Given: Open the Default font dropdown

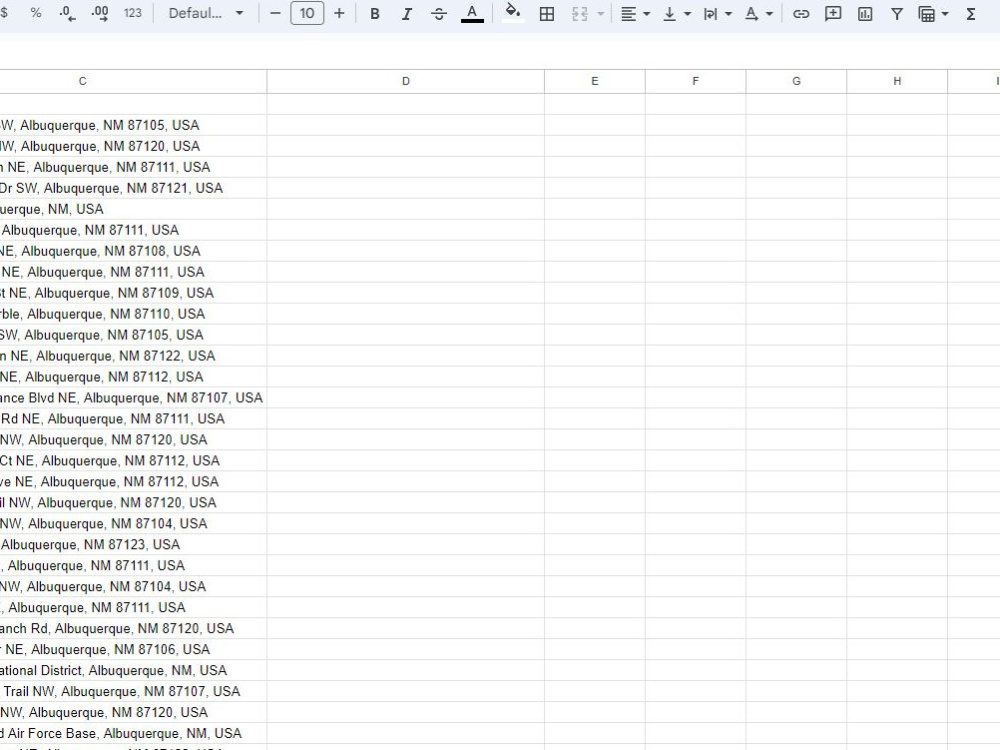Looking at the screenshot, I should (x=205, y=13).
